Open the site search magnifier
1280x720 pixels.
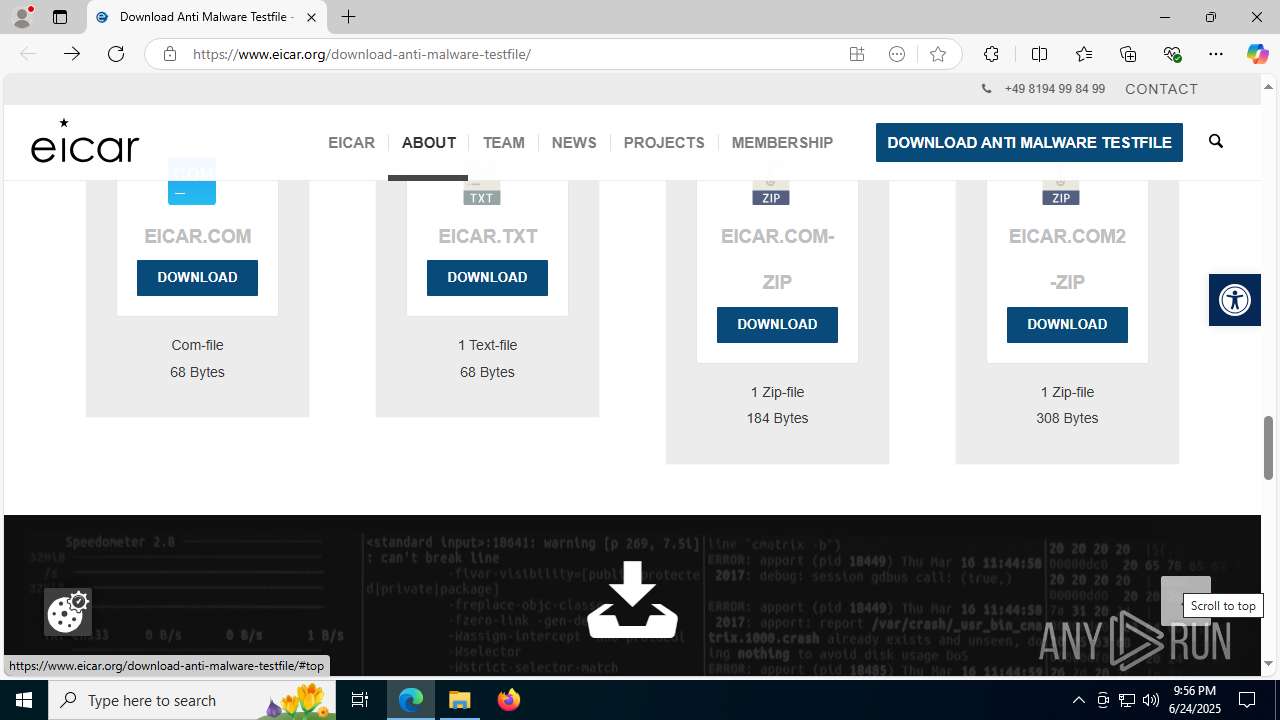coord(1216,141)
